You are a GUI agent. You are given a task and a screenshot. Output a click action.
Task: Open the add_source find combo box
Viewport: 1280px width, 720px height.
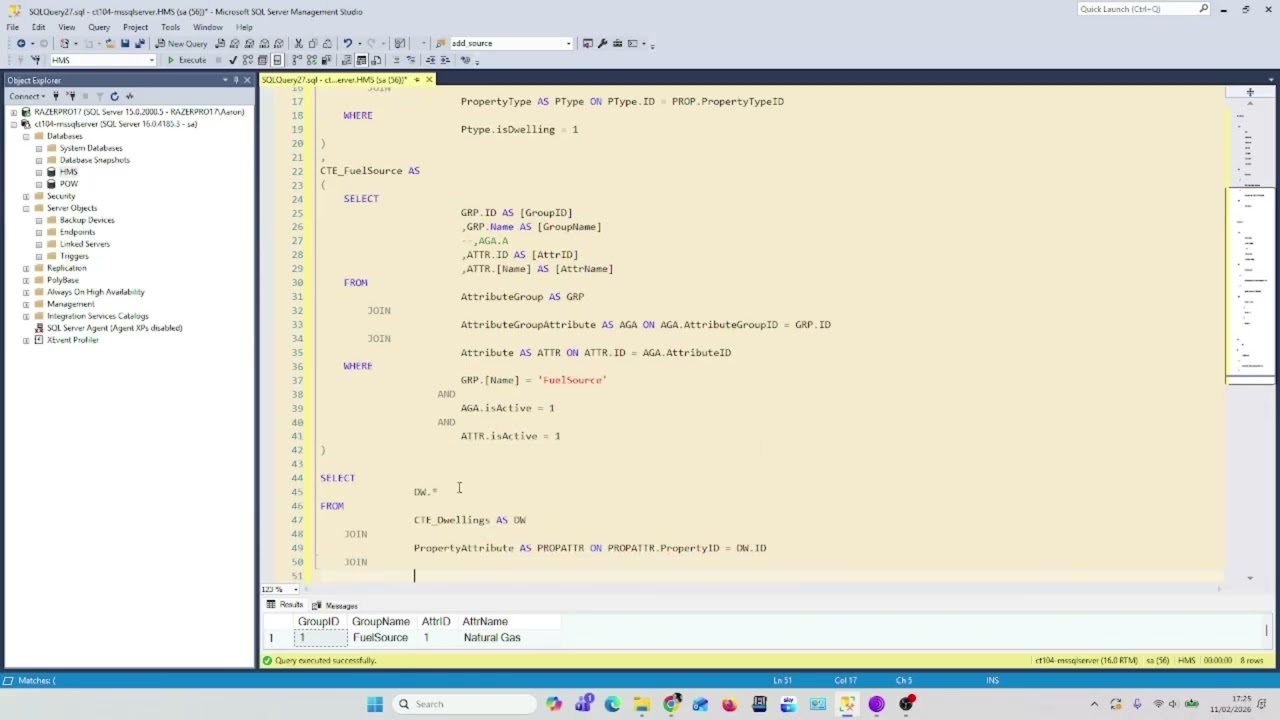point(569,44)
